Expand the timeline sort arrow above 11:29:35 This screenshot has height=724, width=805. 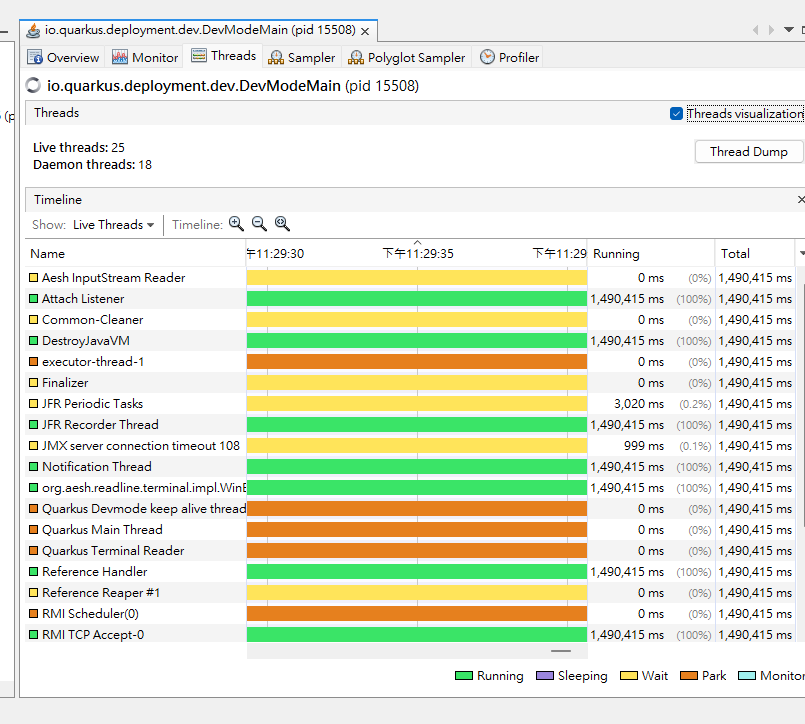click(x=417, y=242)
